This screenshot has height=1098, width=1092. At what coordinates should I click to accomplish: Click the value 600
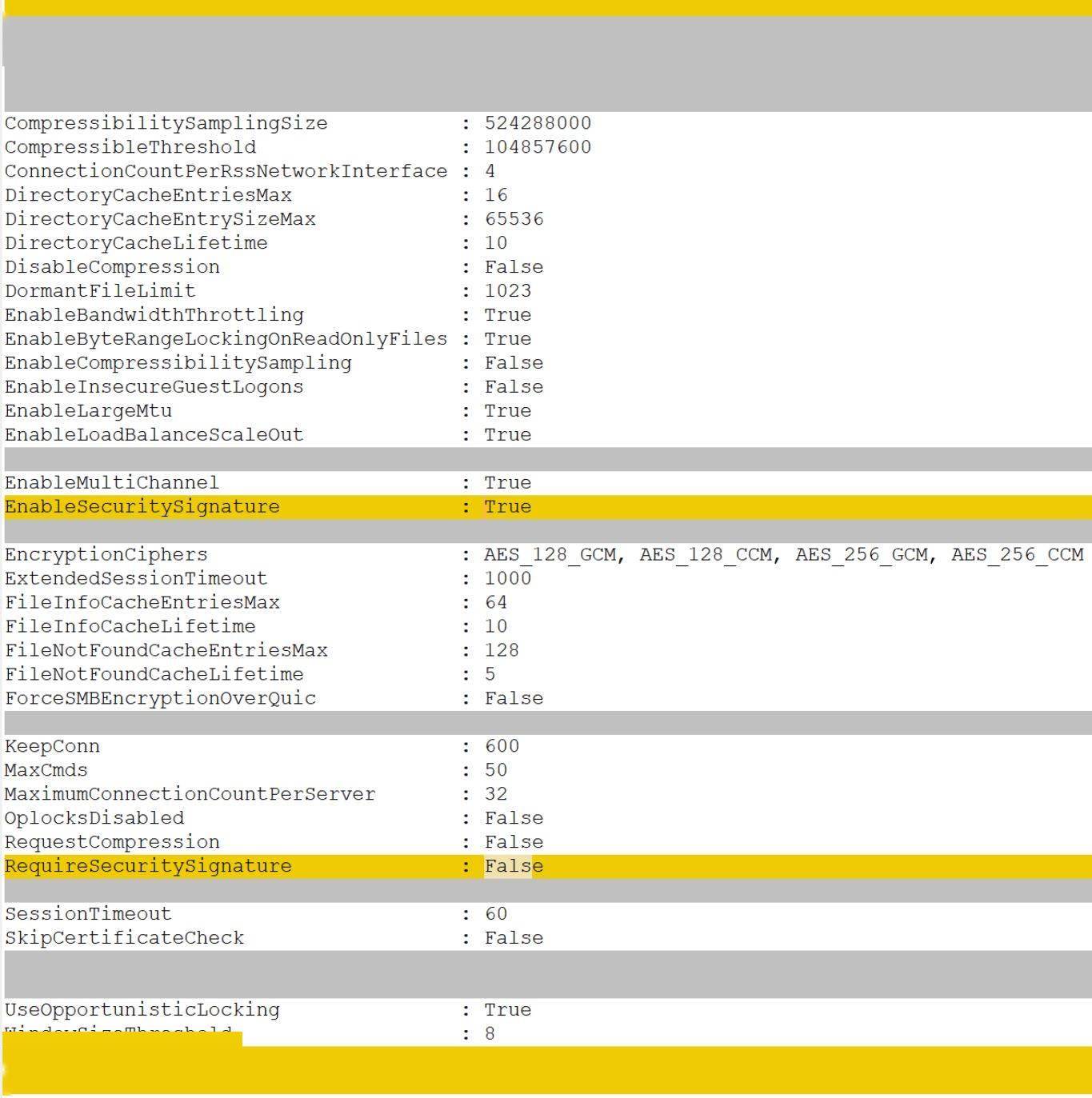coord(502,747)
